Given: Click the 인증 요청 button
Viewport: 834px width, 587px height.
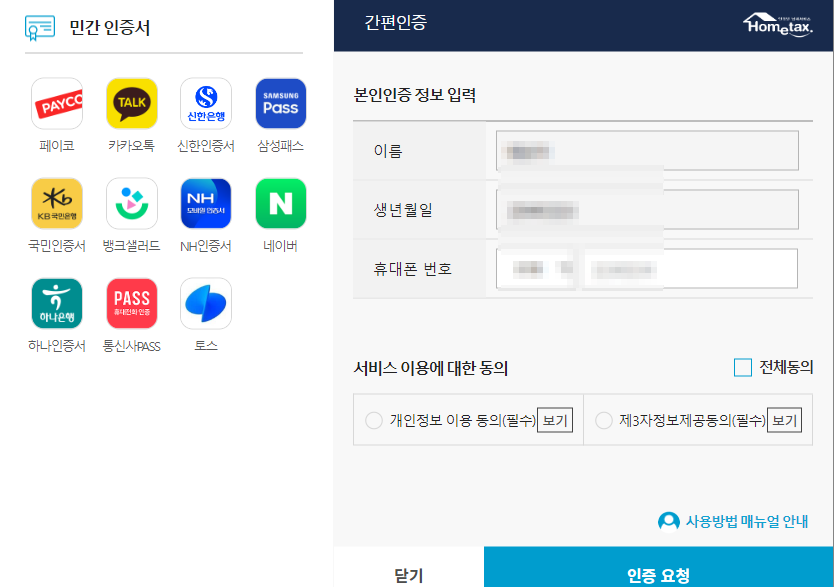Looking at the screenshot, I should click(658, 568).
